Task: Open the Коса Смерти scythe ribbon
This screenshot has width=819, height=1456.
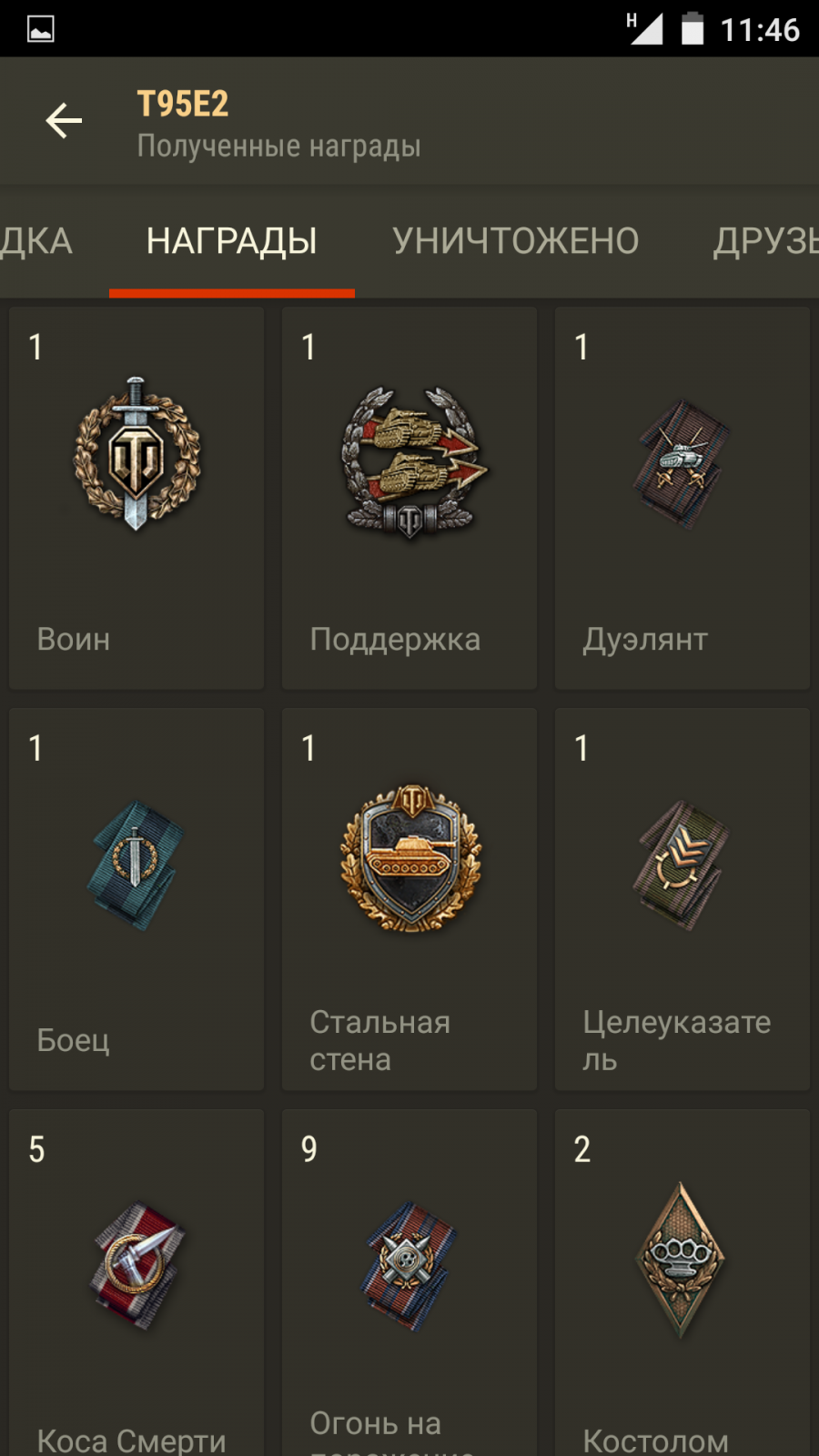Action: click(136, 1266)
